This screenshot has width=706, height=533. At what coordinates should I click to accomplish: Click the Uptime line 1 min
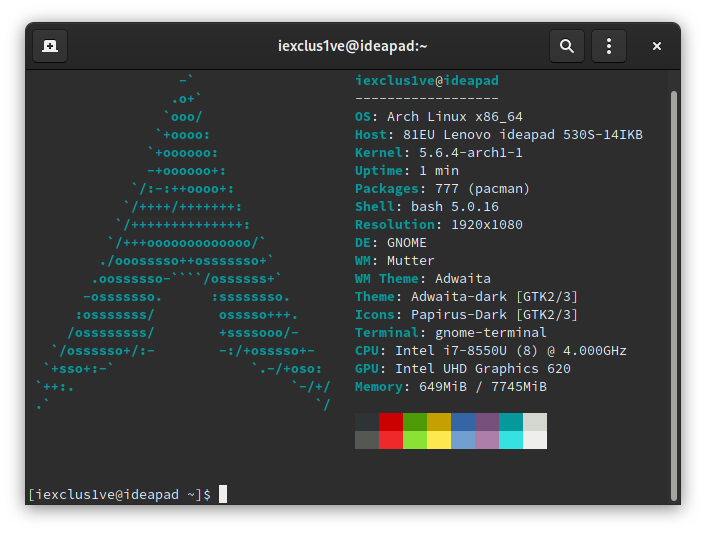[x=407, y=171]
